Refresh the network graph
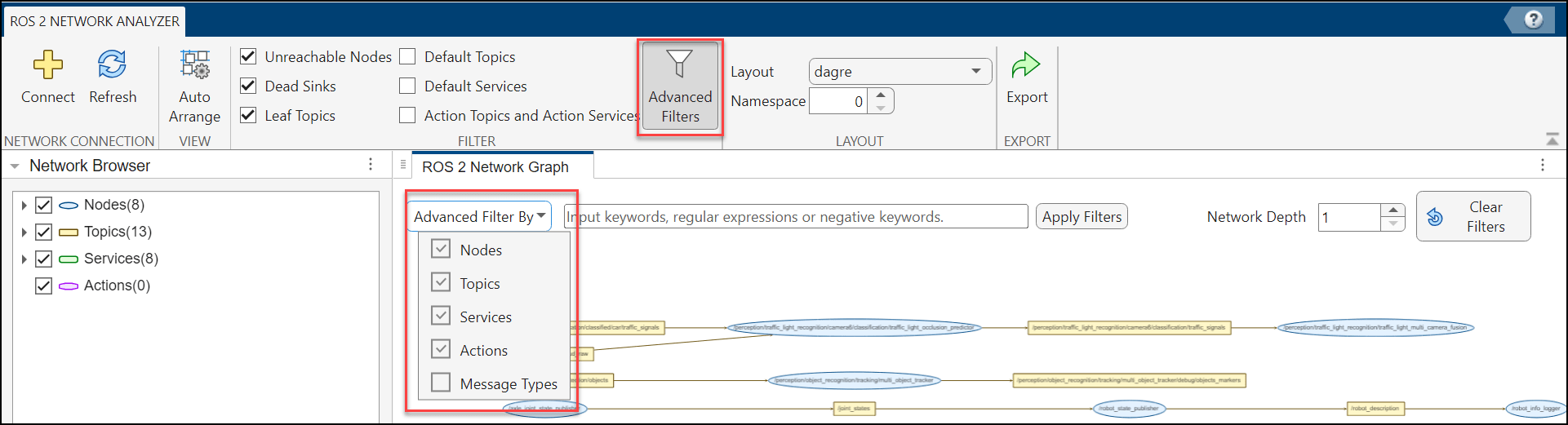 [112, 64]
